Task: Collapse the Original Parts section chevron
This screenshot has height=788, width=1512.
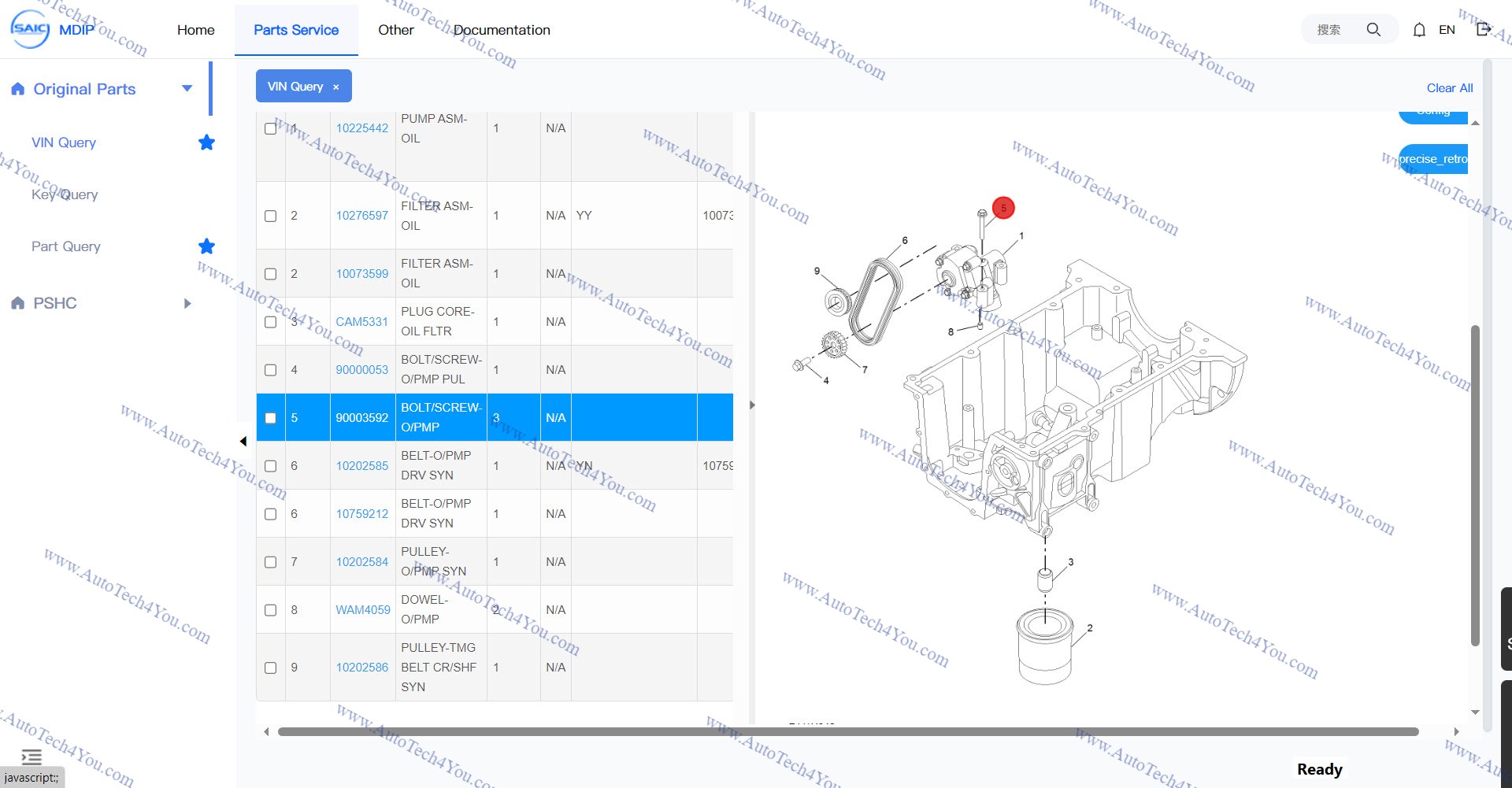Action: point(187,88)
